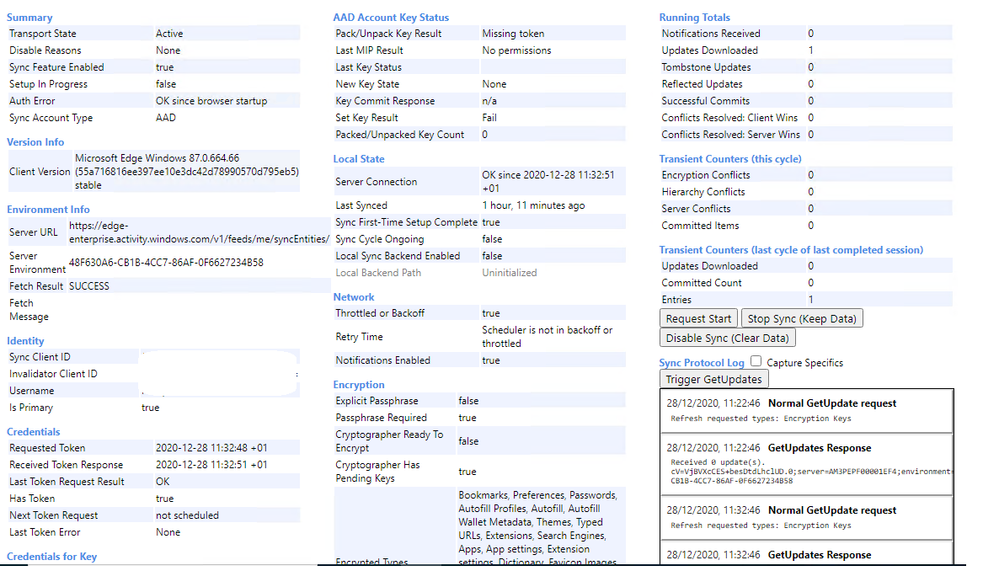This screenshot has width=999, height=581.
Task: Click the Notifications Enabled label
Action: pos(383,360)
